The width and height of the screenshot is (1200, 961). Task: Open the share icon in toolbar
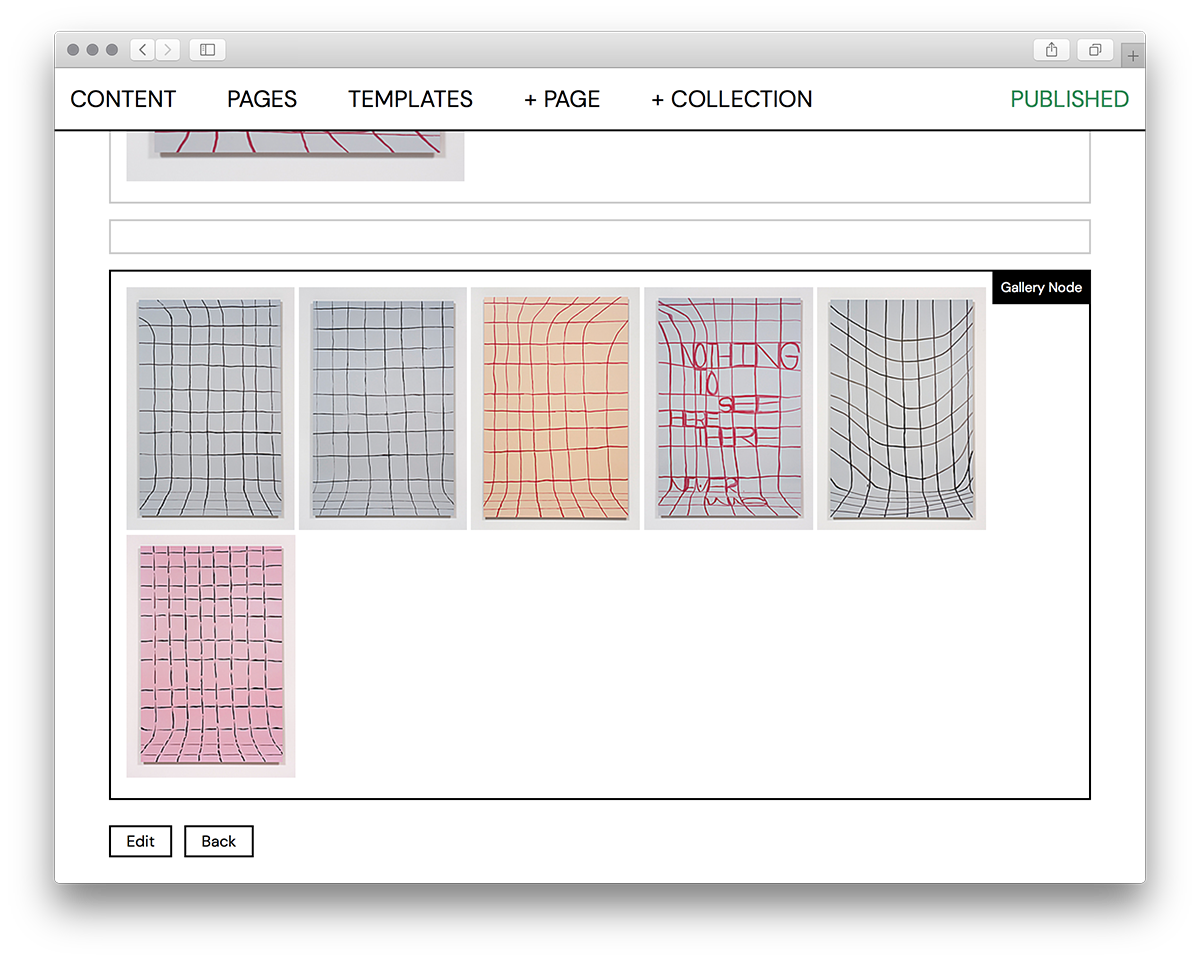pos(1052,50)
